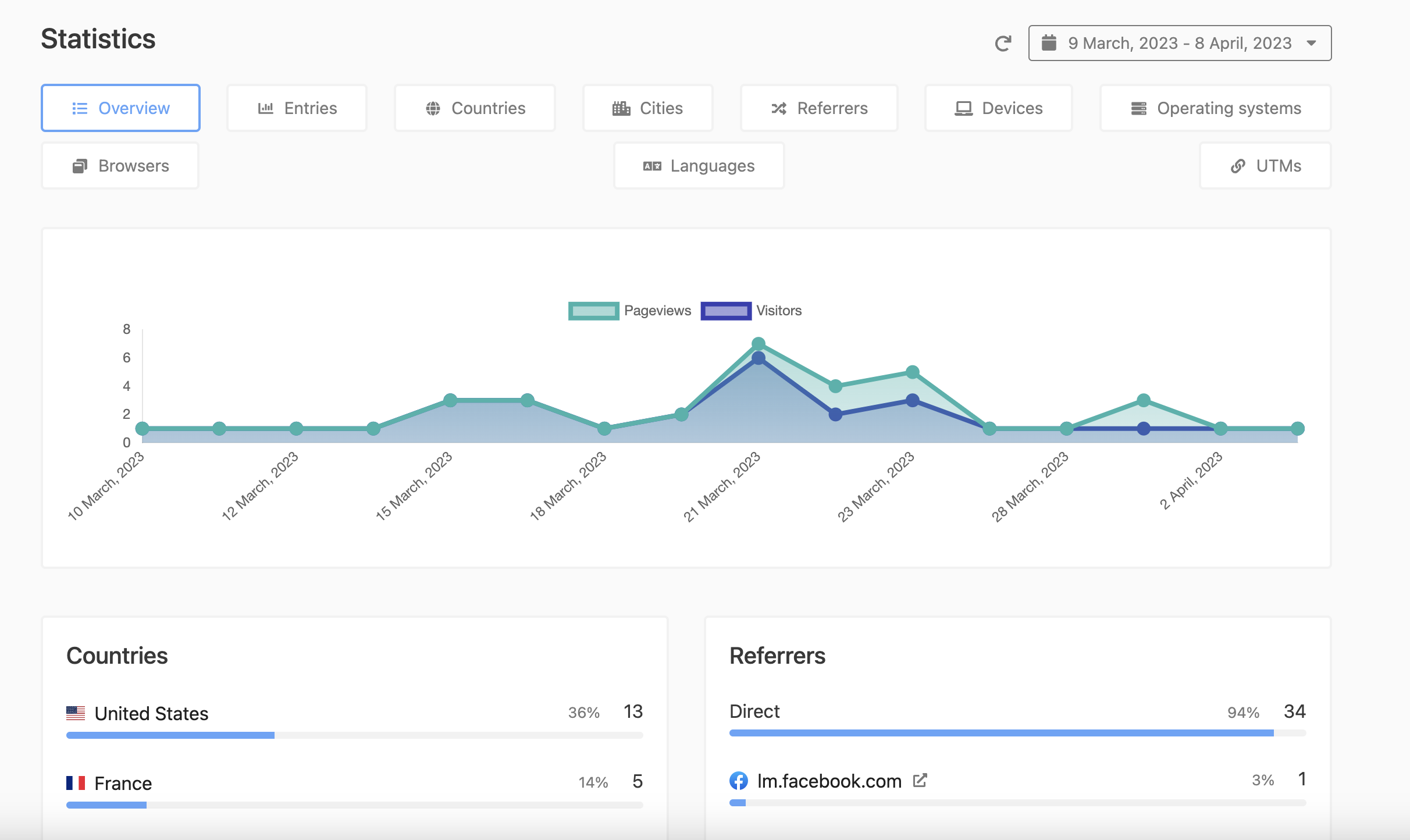
Task: Select the Browsers tab
Action: 120,166
